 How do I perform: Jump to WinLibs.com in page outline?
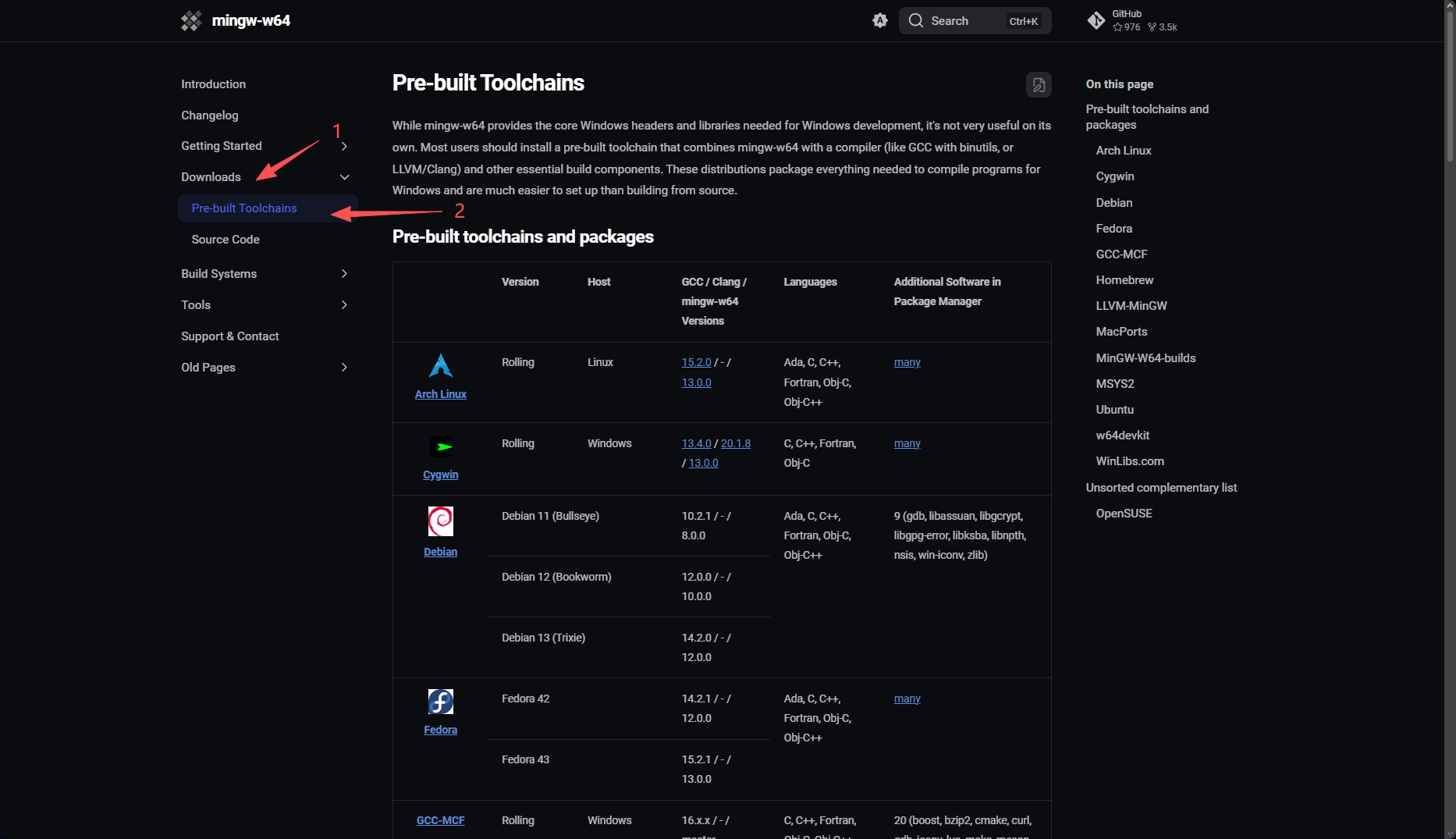pos(1130,461)
